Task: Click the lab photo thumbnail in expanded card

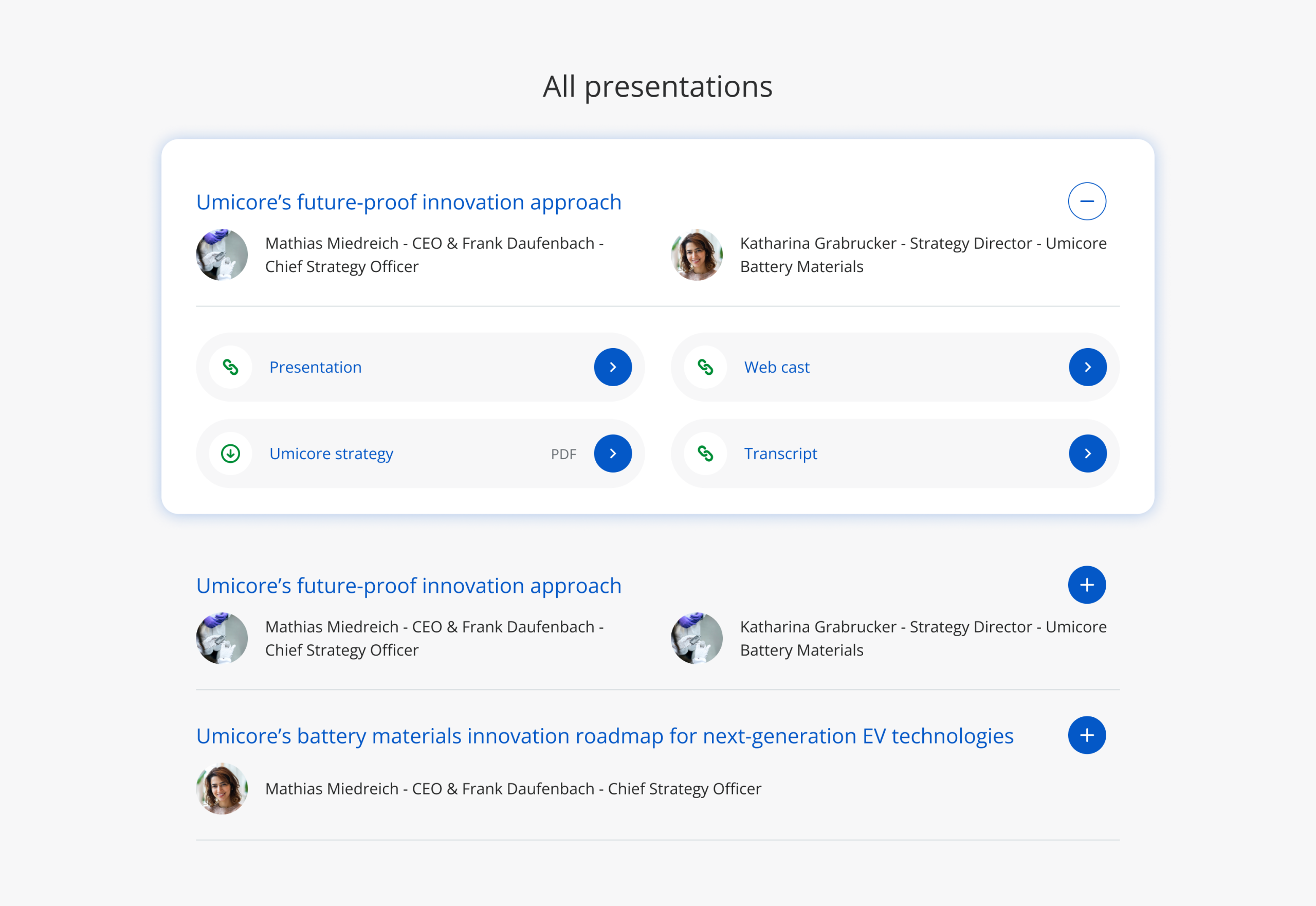Action: 222,255
